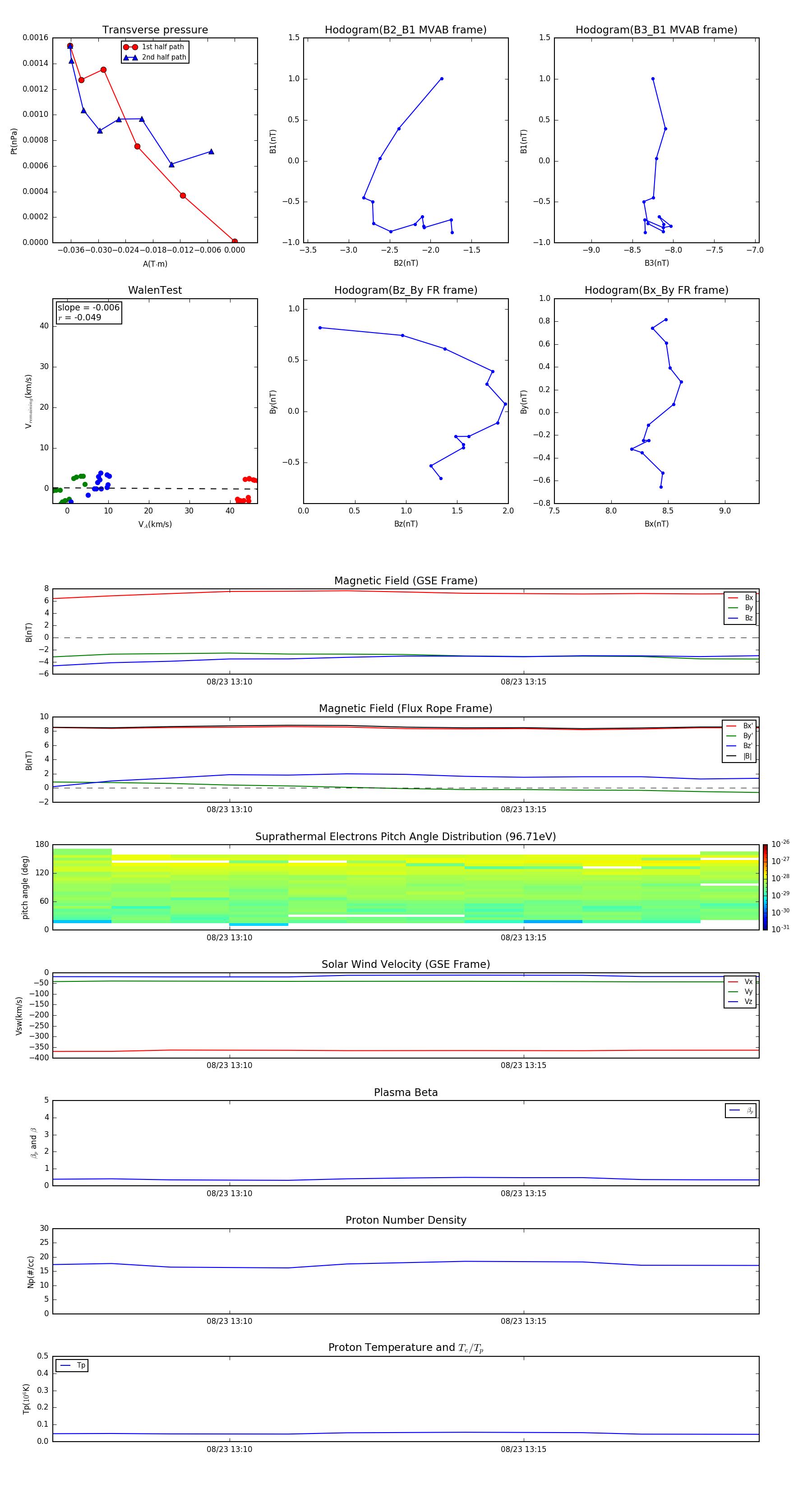The height and width of the screenshot is (1489, 812).
Task: Click the 'A(T·m)' x-axis label
Action: pos(155,264)
